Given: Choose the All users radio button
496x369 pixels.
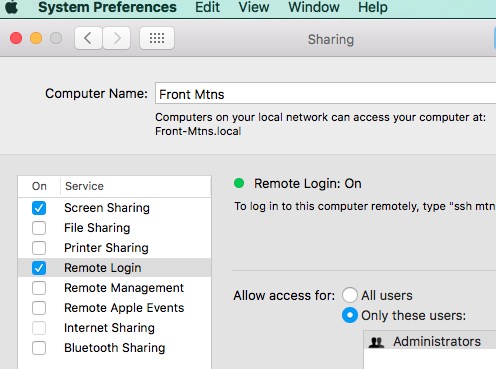Looking at the screenshot, I should [x=350, y=295].
